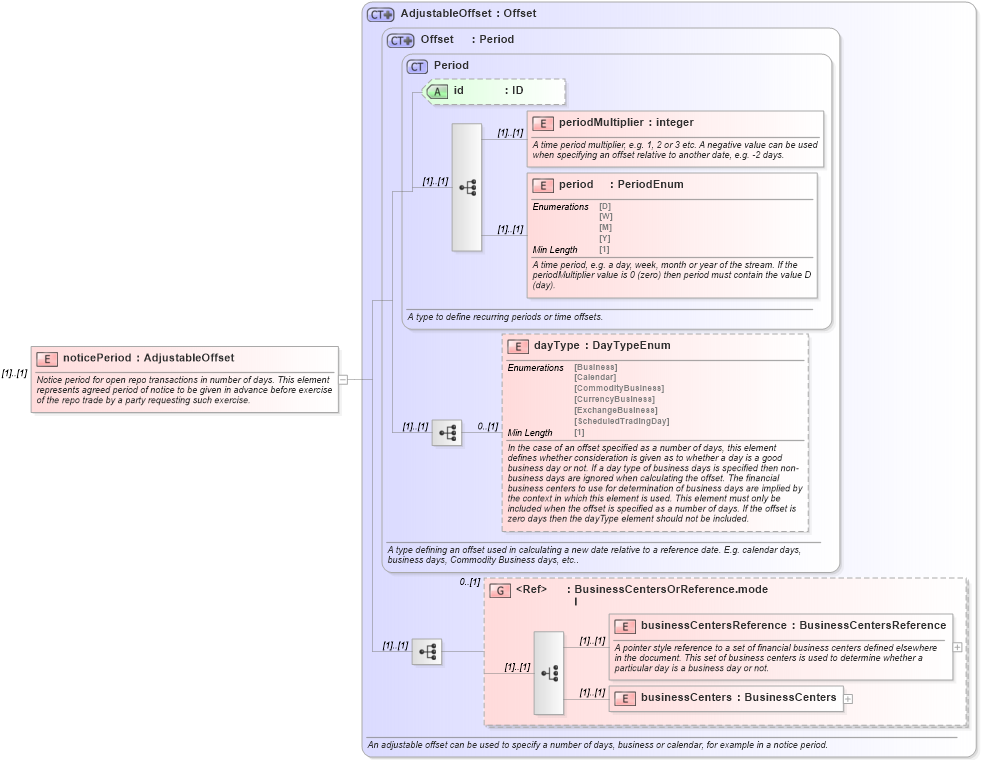Select the sequence compositor inside Period type
Viewport: 981px width, 760px height.
pyautogui.click(x=467, y=187)
